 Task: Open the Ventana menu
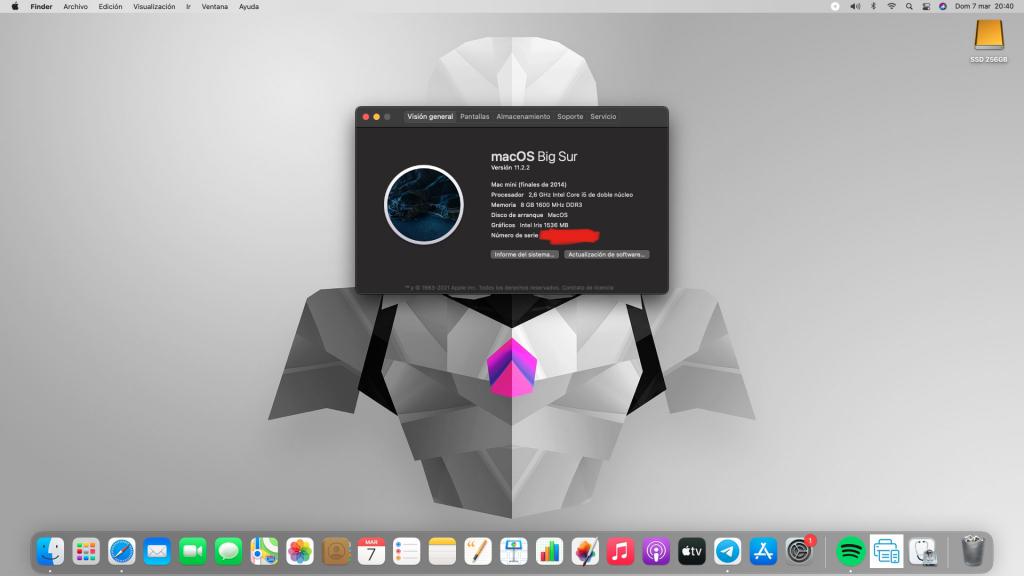pos(215,7)
